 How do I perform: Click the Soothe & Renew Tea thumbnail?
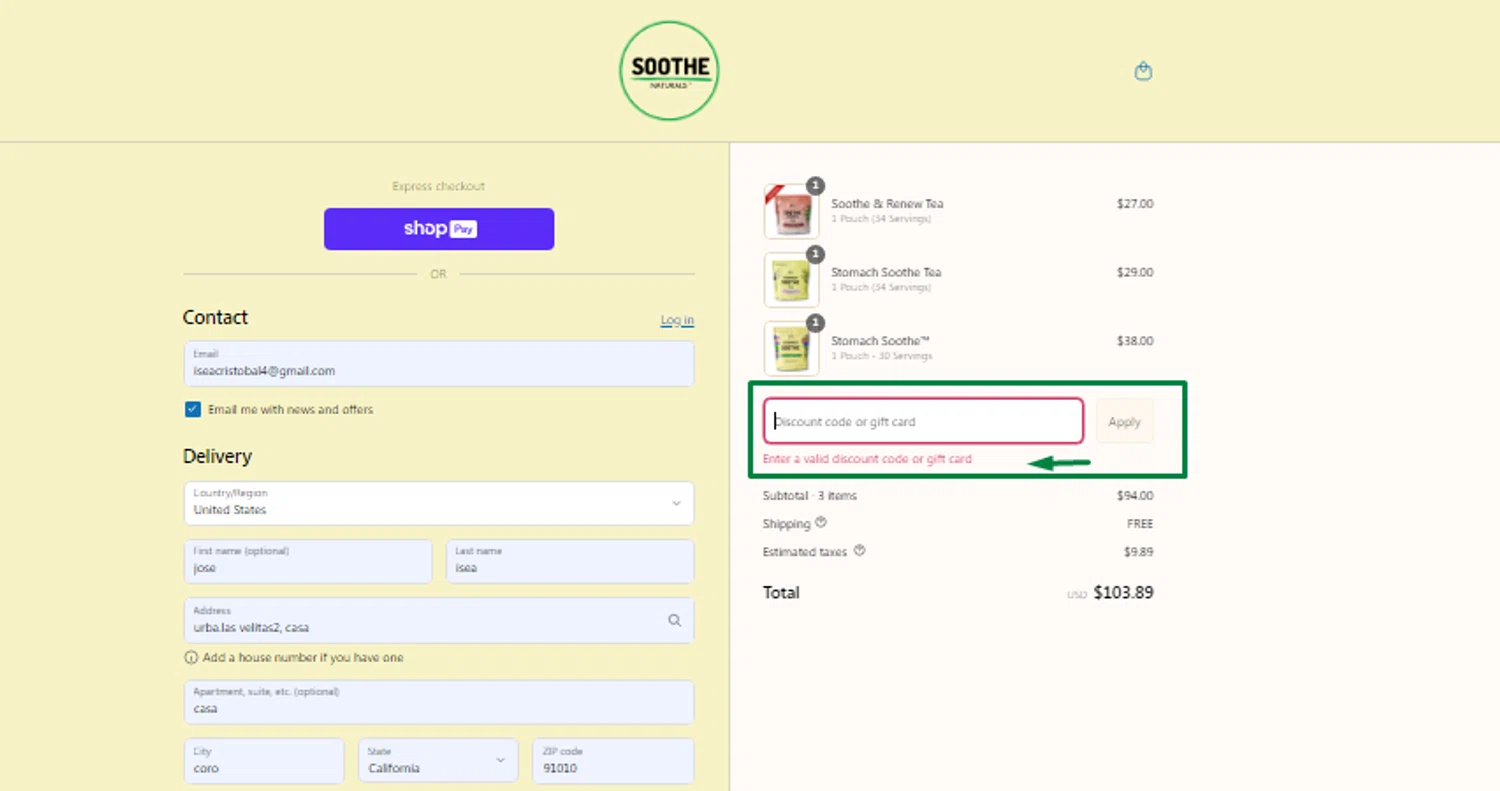791,211
